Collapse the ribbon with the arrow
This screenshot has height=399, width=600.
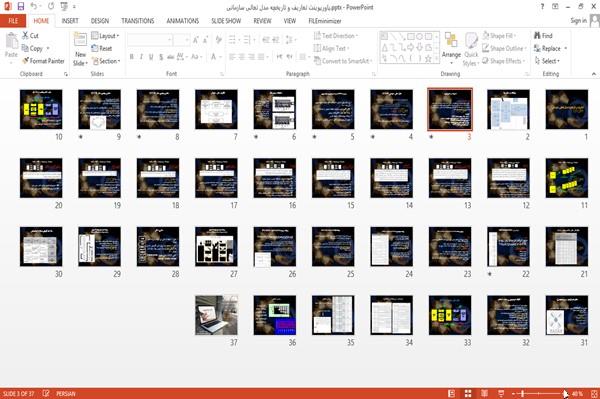click(x=593, y=74)
